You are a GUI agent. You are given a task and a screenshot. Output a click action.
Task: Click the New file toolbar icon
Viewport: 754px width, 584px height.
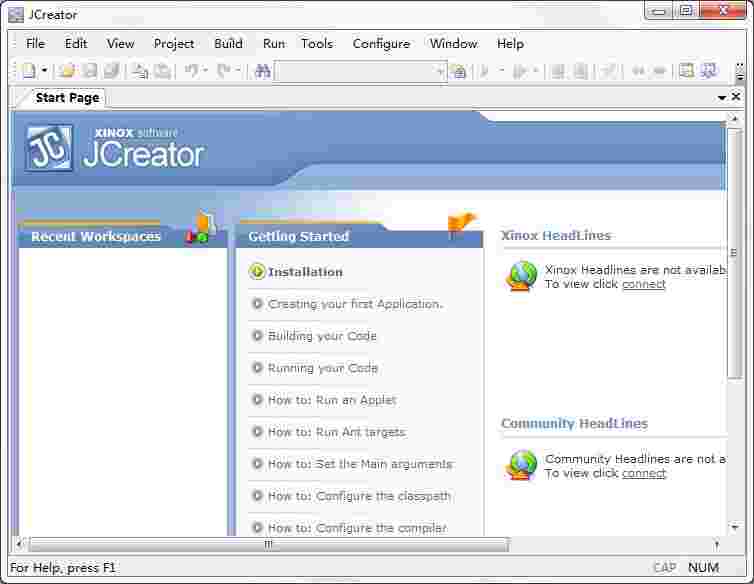pos(29,71)
